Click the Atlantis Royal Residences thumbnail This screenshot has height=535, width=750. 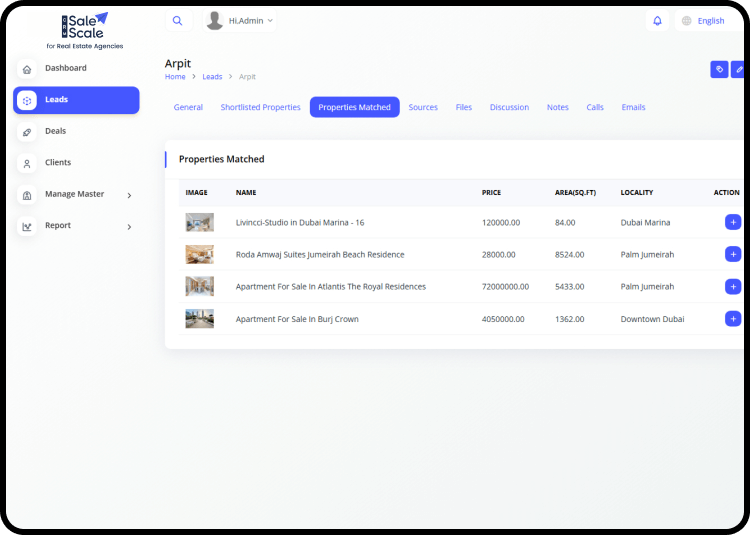[x=199, y=286]
